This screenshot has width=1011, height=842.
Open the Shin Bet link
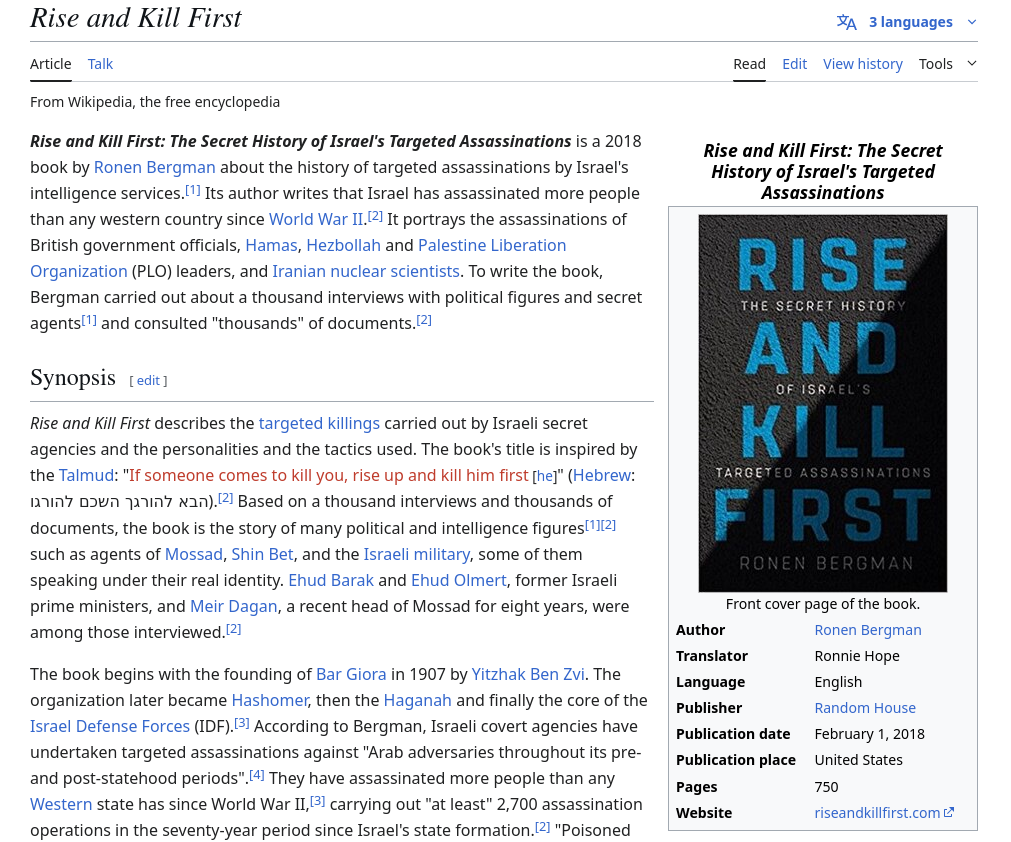(262, 554)
